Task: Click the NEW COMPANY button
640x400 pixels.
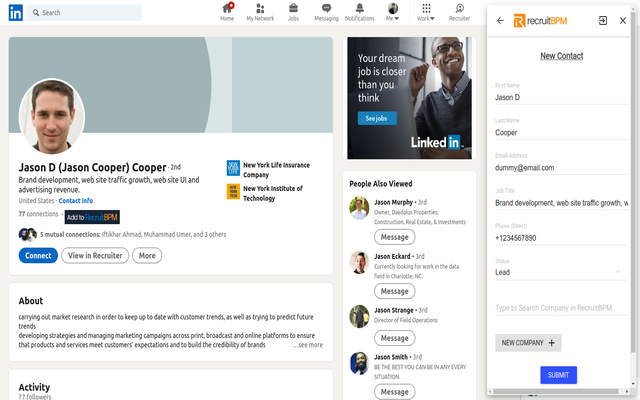Action: coord(528,343)
